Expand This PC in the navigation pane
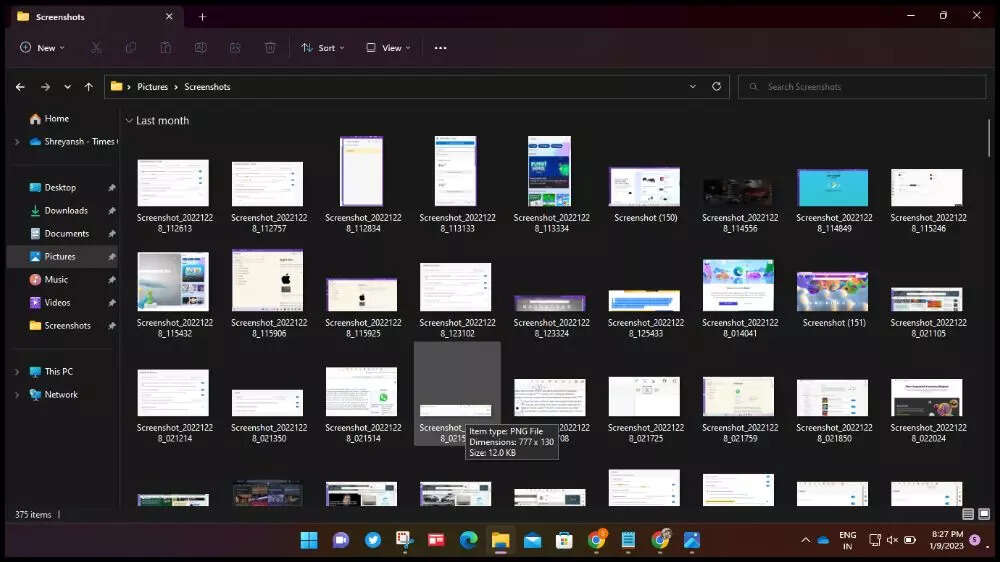Image resolution: width=1000 pixels, height=562 pixels. (16, 372)
